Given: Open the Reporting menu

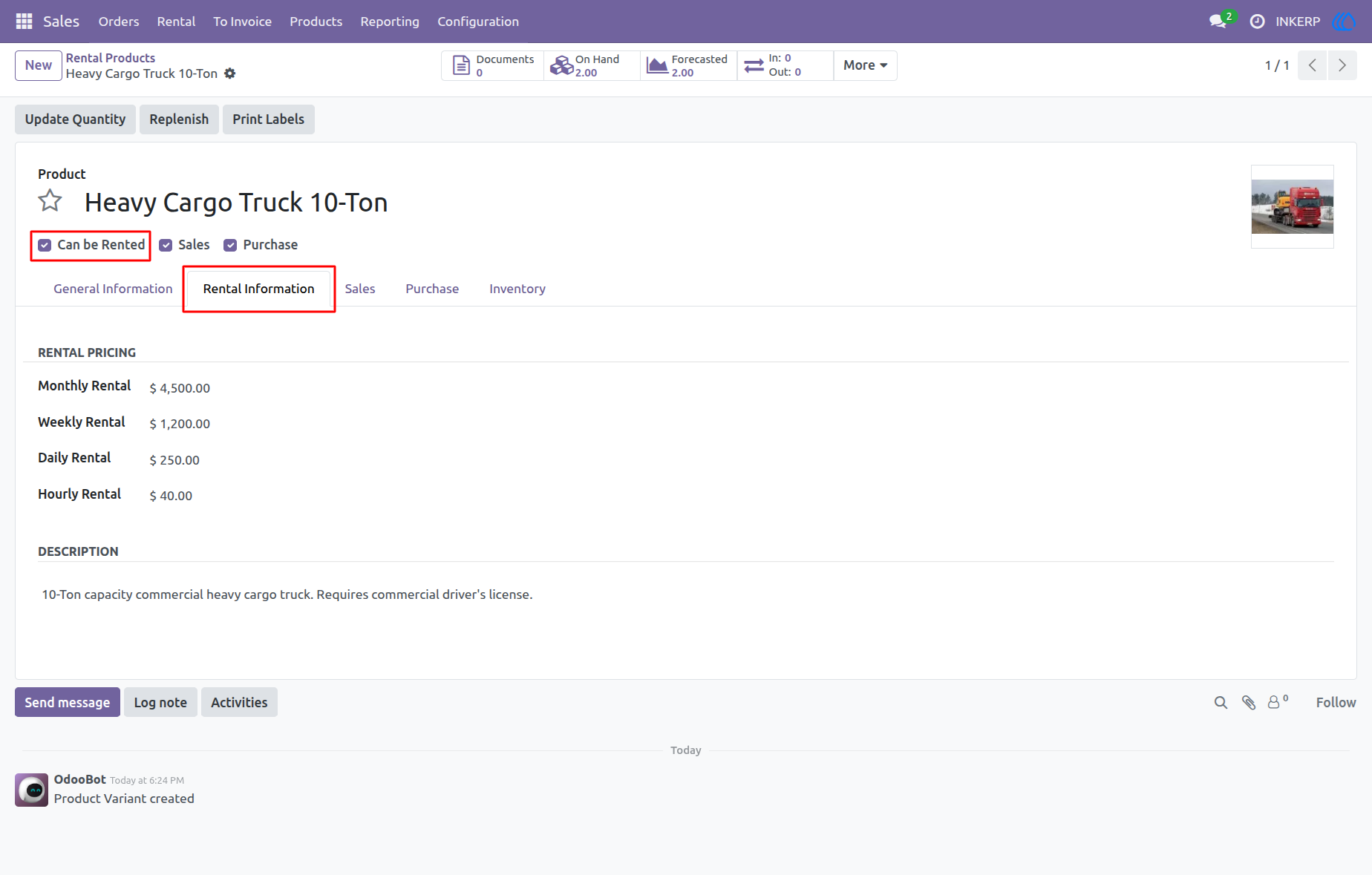Looking at the screenshot, I should (x=390, y=22).
